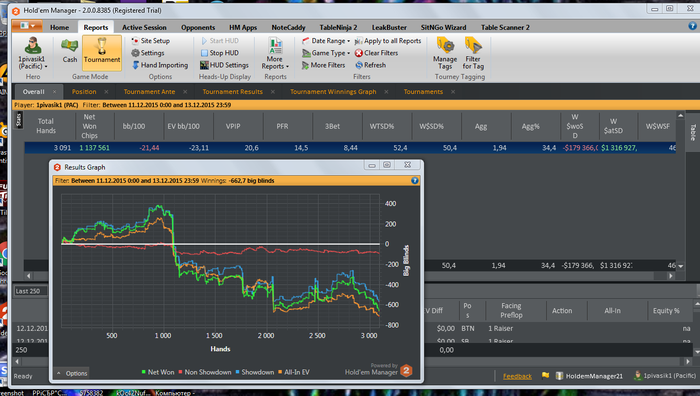Select Tournament Winnings Graph report tab
The width and height of the screenshot is (700, 396).
click(x=333, y=92)
